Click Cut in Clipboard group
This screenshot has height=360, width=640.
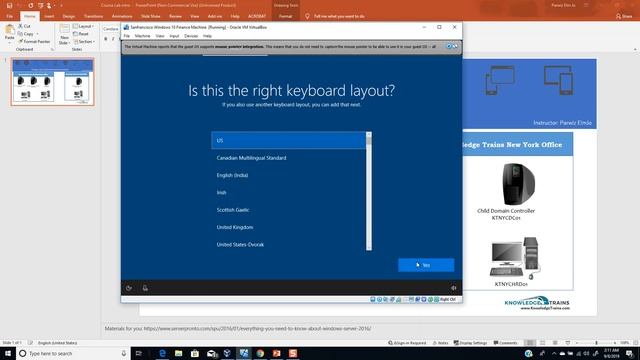(24, 26)
